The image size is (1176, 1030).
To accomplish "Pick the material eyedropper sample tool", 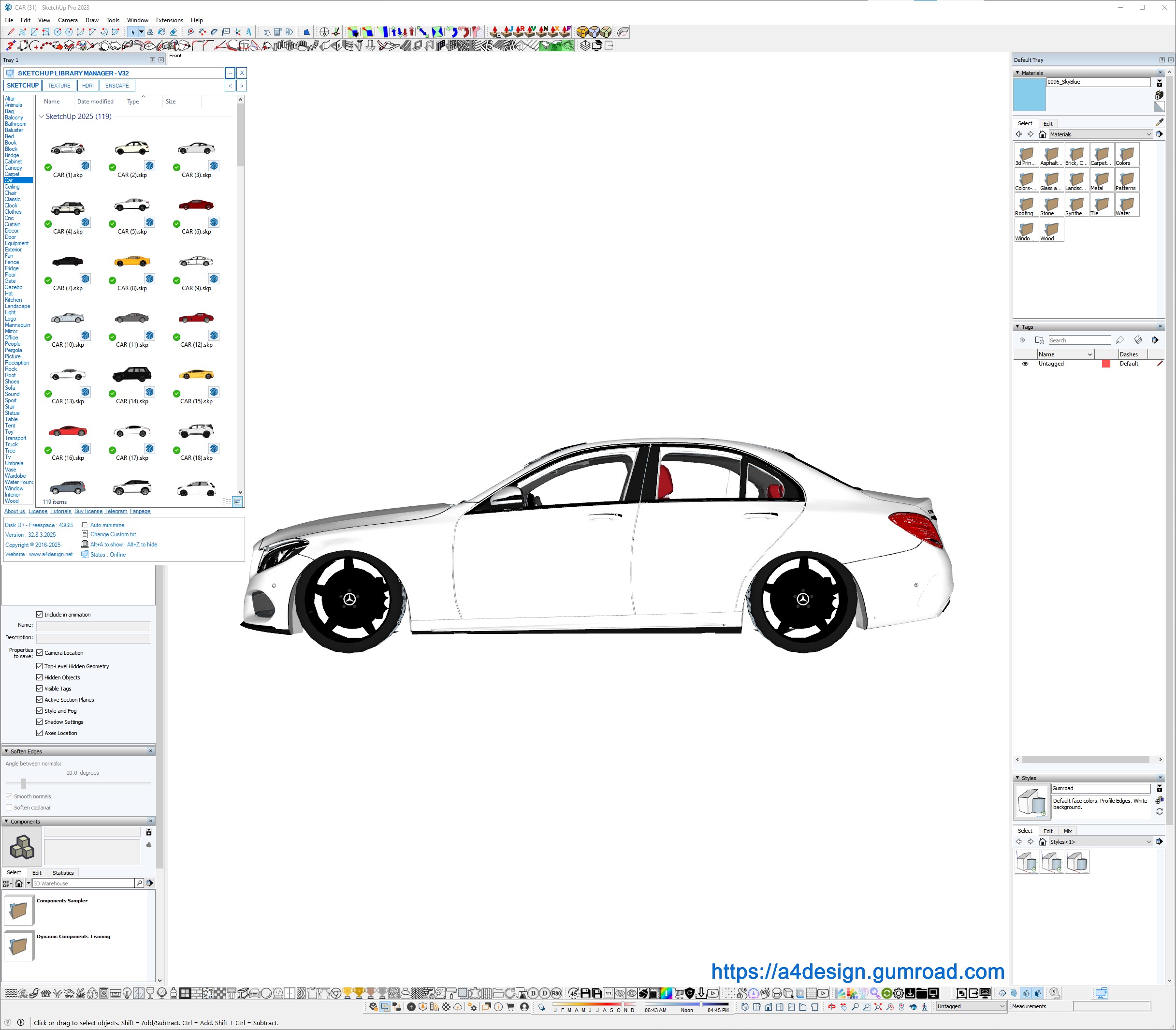I will [x=1159, y=122].
